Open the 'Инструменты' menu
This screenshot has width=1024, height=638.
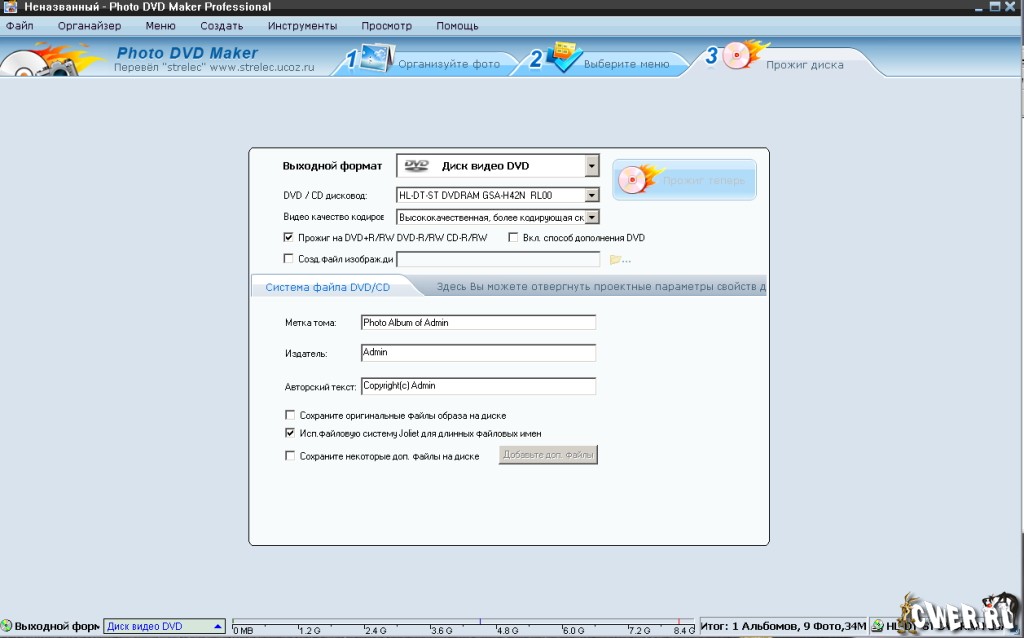click(x=303, y=26)
